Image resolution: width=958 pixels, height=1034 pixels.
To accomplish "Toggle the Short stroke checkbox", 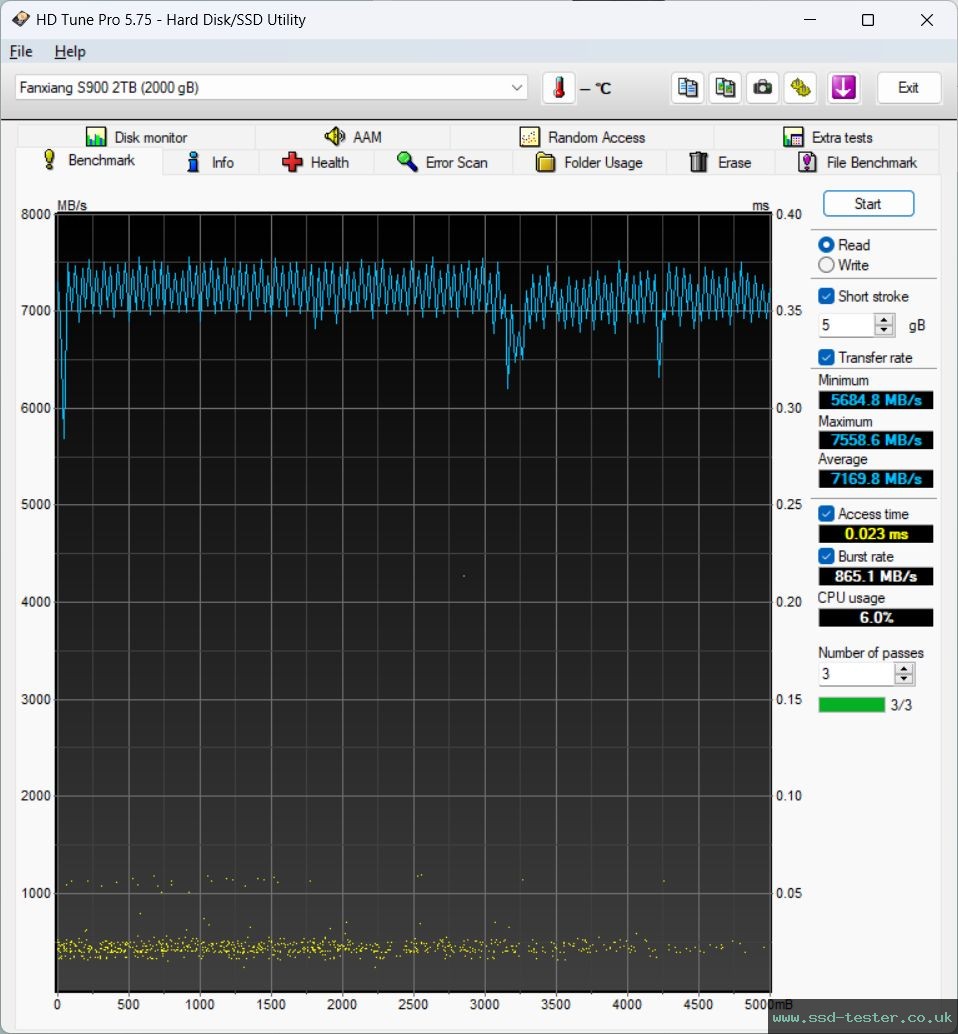I will pyautogui.click(x=826, y=296).
